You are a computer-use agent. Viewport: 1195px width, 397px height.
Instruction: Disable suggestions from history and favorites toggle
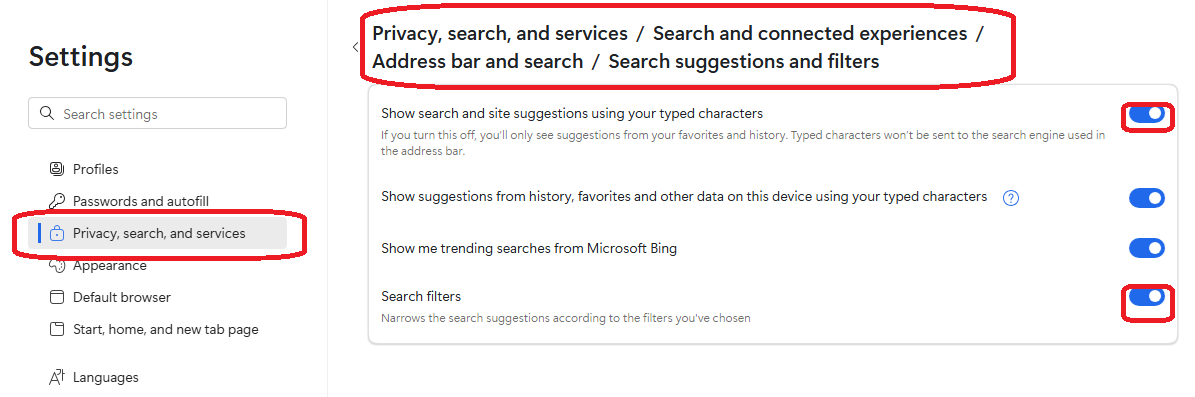pyautogui.click(x=1146, y=198)
